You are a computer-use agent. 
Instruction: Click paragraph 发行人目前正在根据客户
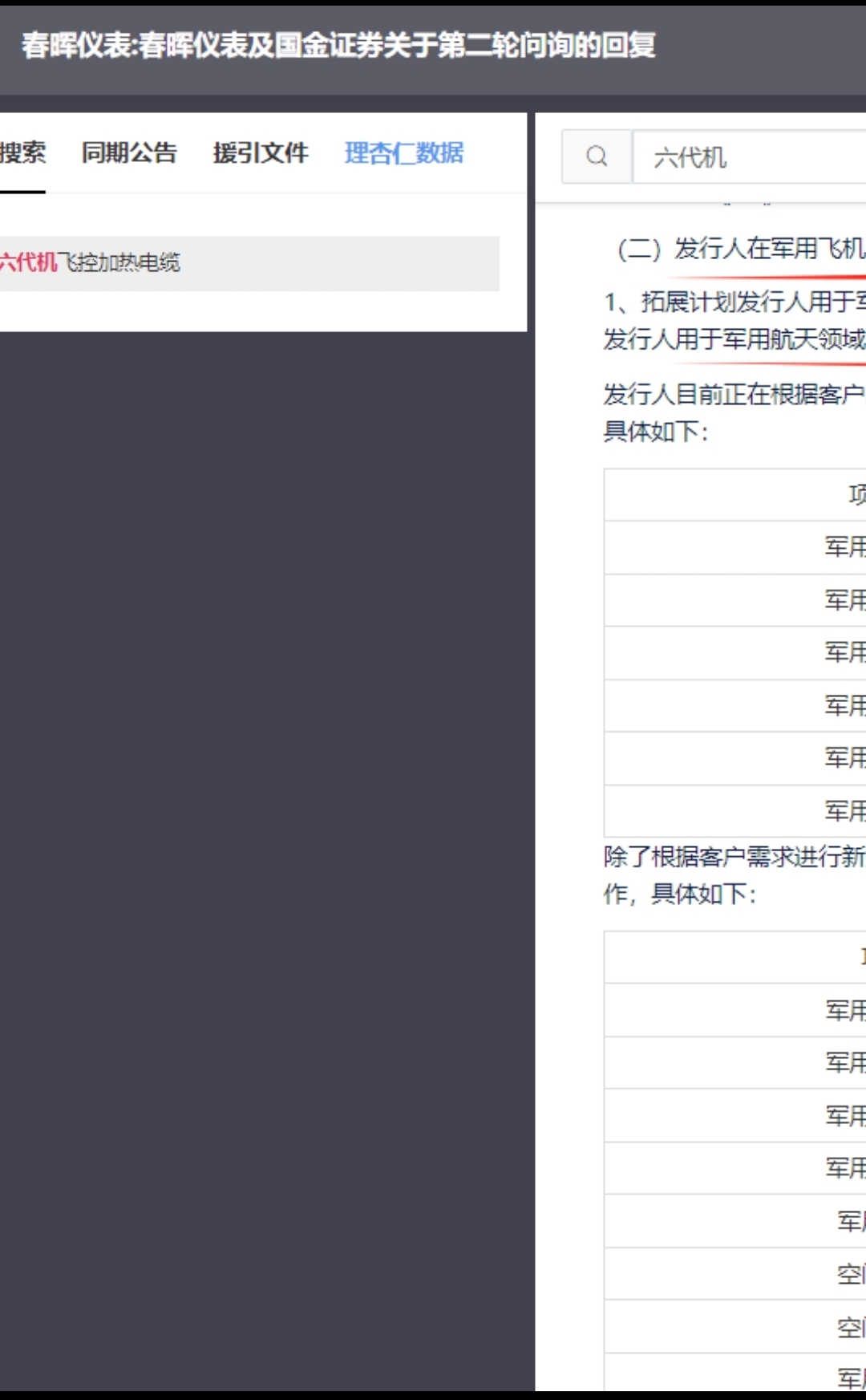click(734, 394)
